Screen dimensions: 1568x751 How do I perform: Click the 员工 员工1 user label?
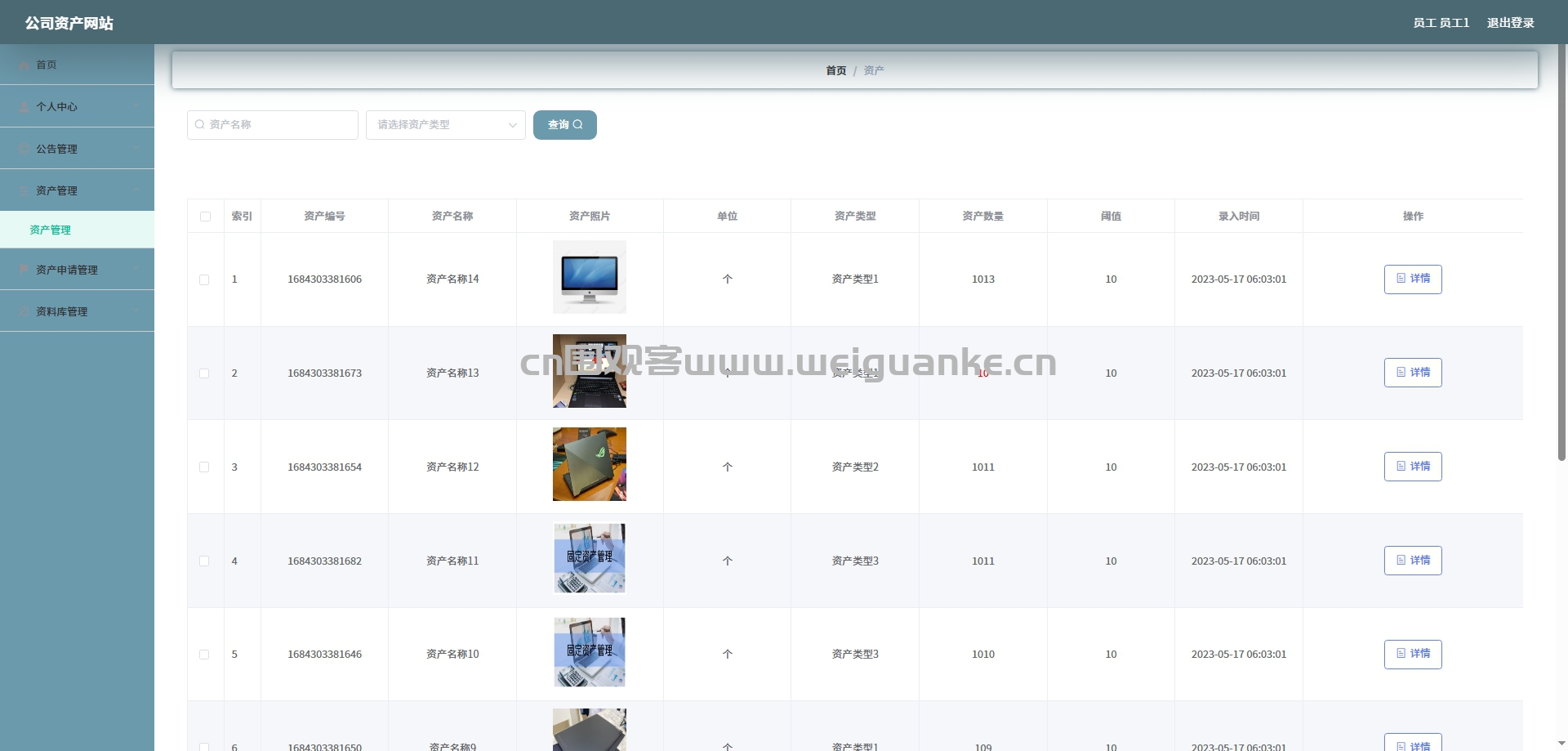point(1441,23)
